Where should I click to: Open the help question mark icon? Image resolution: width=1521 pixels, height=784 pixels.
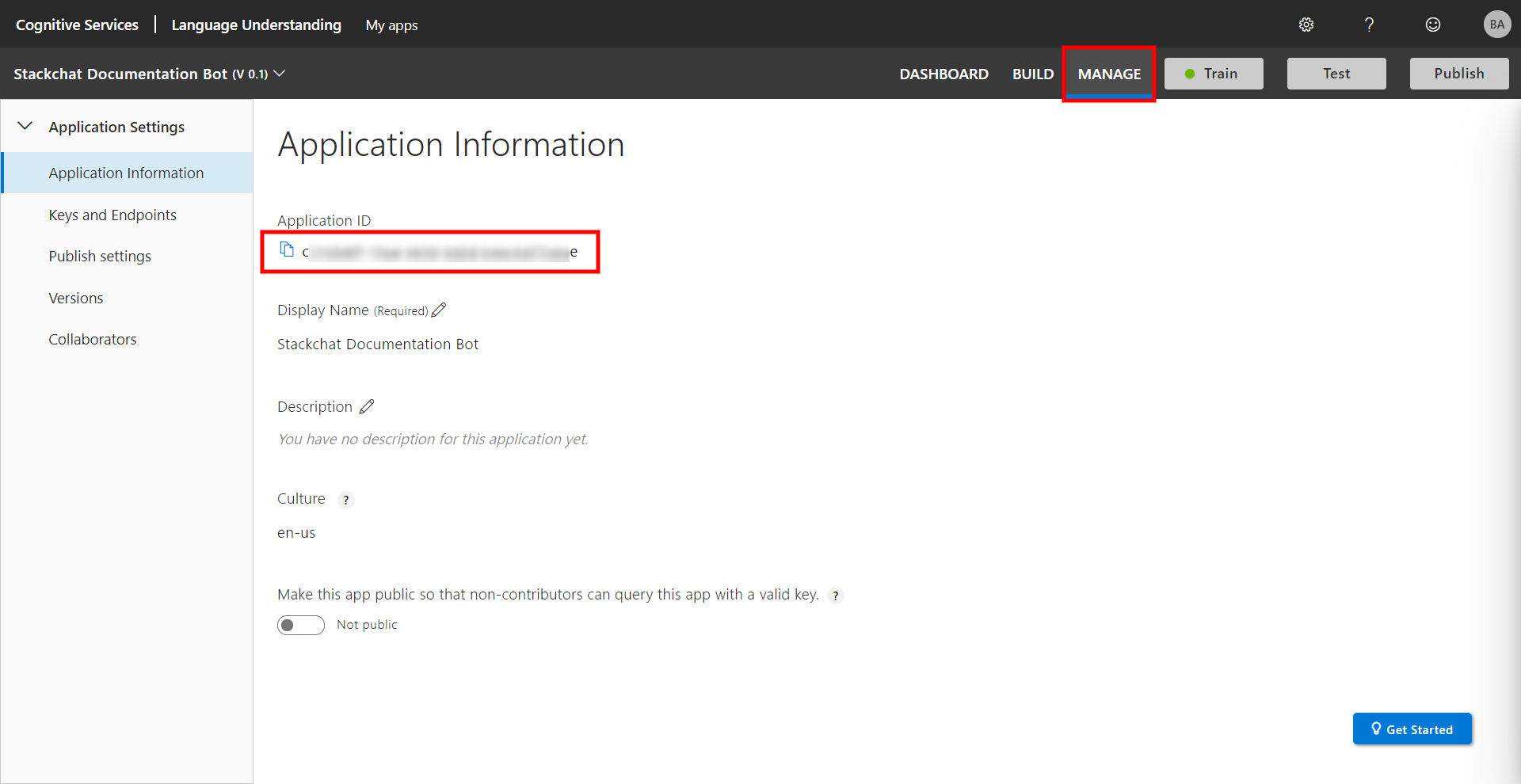click(1369, 25)
